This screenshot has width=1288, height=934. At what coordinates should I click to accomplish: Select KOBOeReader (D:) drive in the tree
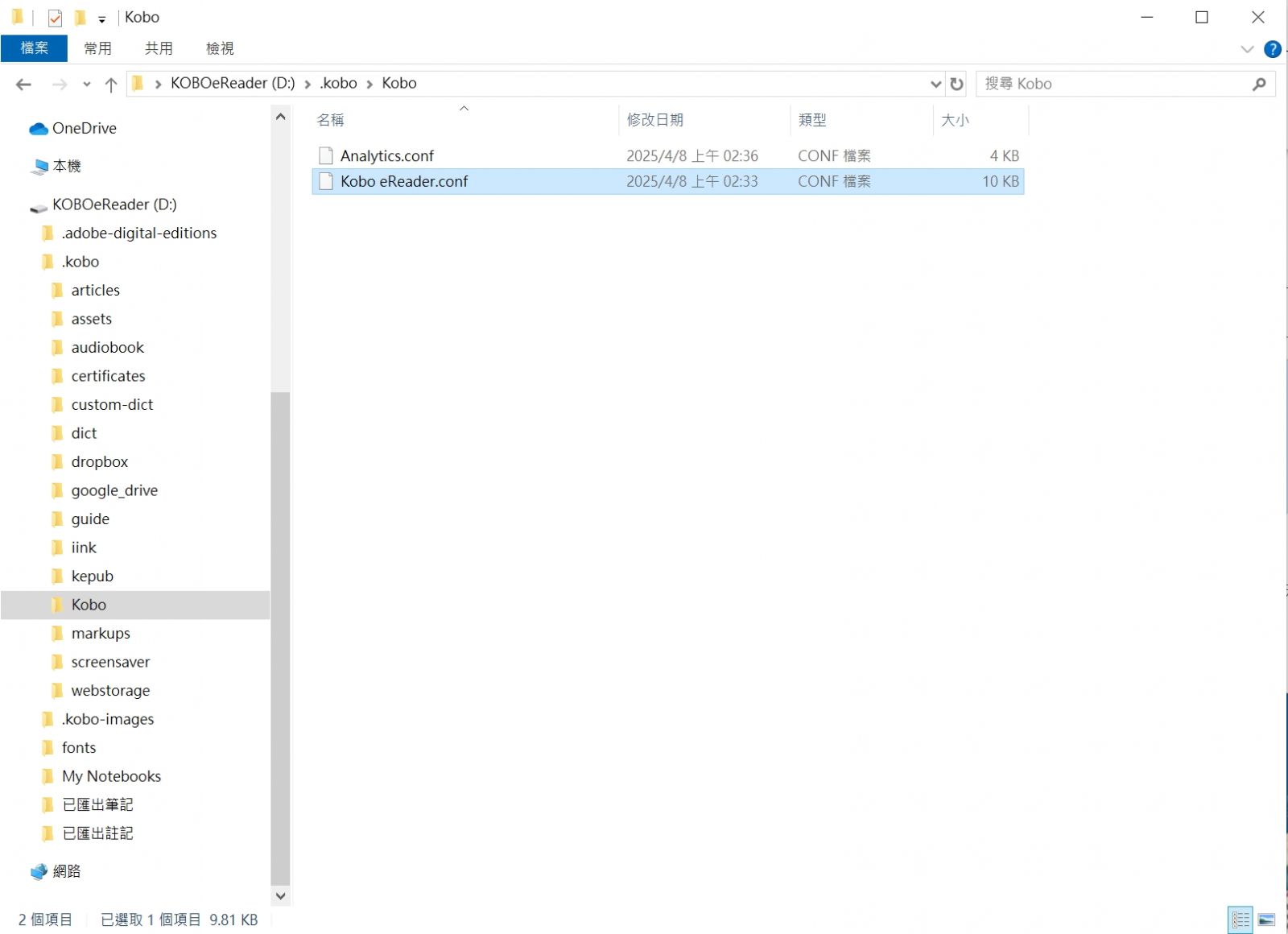point(114,205)
